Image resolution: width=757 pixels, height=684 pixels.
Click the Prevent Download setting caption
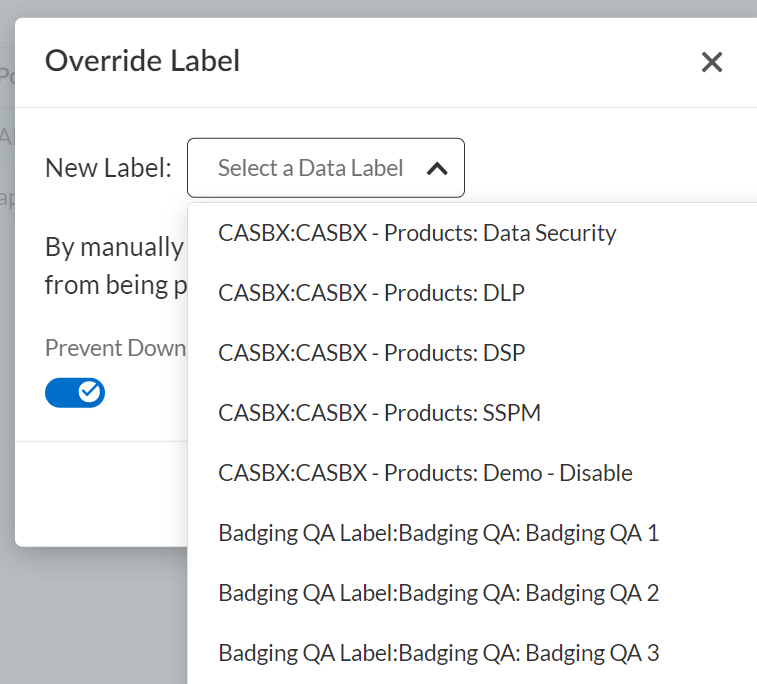click(115, 348)
